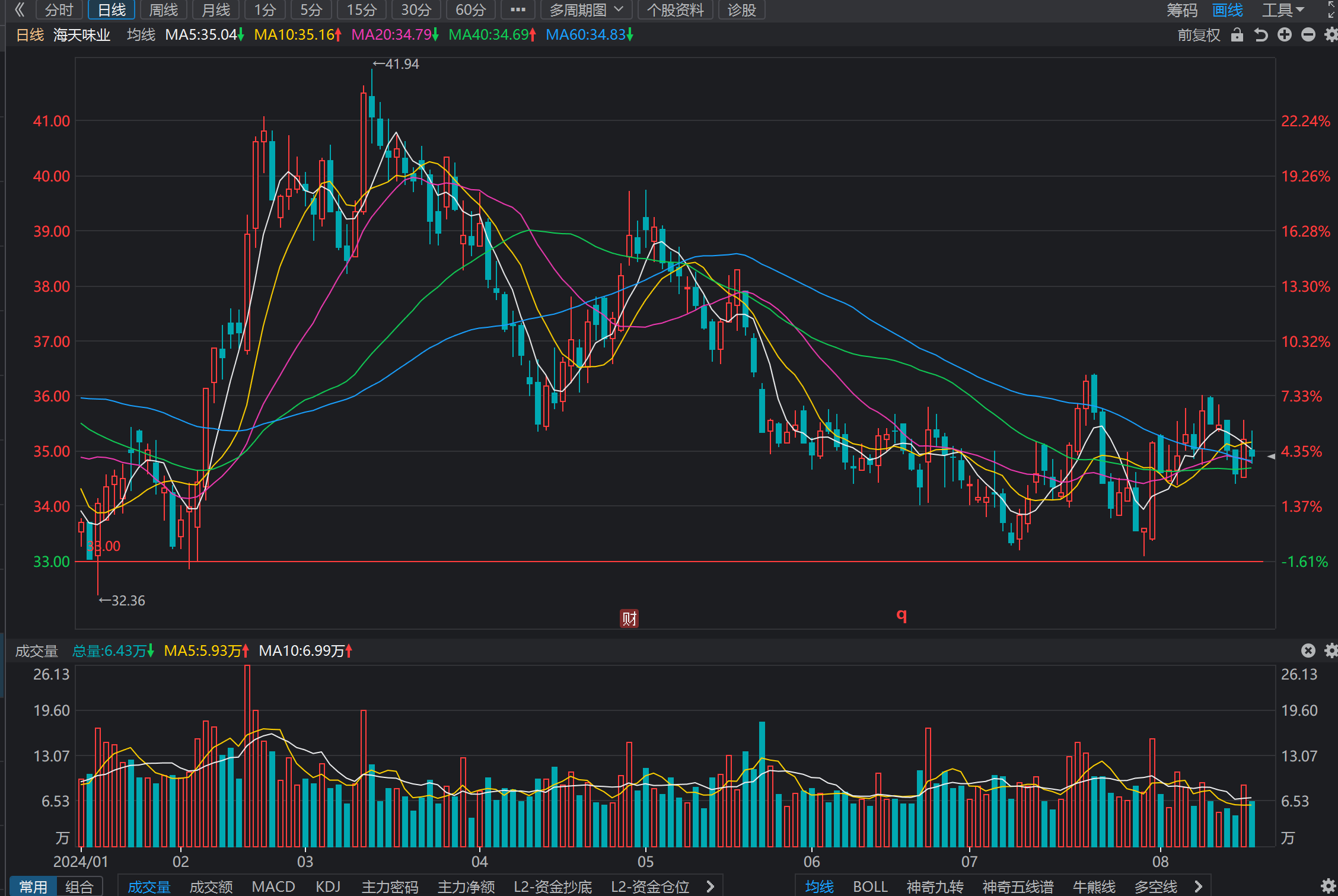
Task: Open the 前复权 price adjustment option
Action: click(x=1199, y=35)
